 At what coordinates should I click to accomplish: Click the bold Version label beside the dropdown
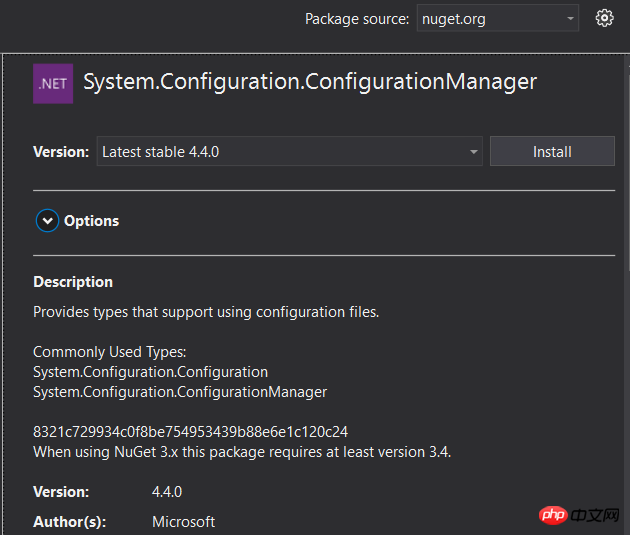coord(61,152)
